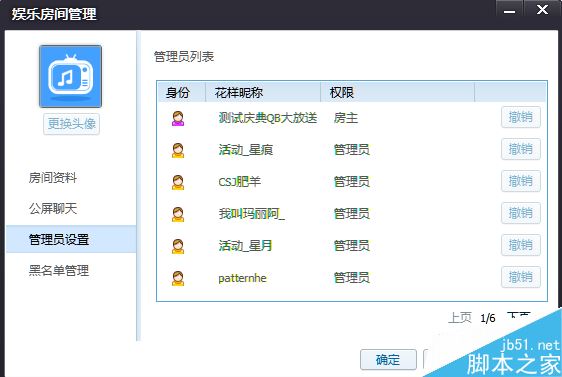Click the owner icon for 测试庆典QB大放送
This screenshot has height=377, width=562.
pyautogui.click(x=178, y=118)
